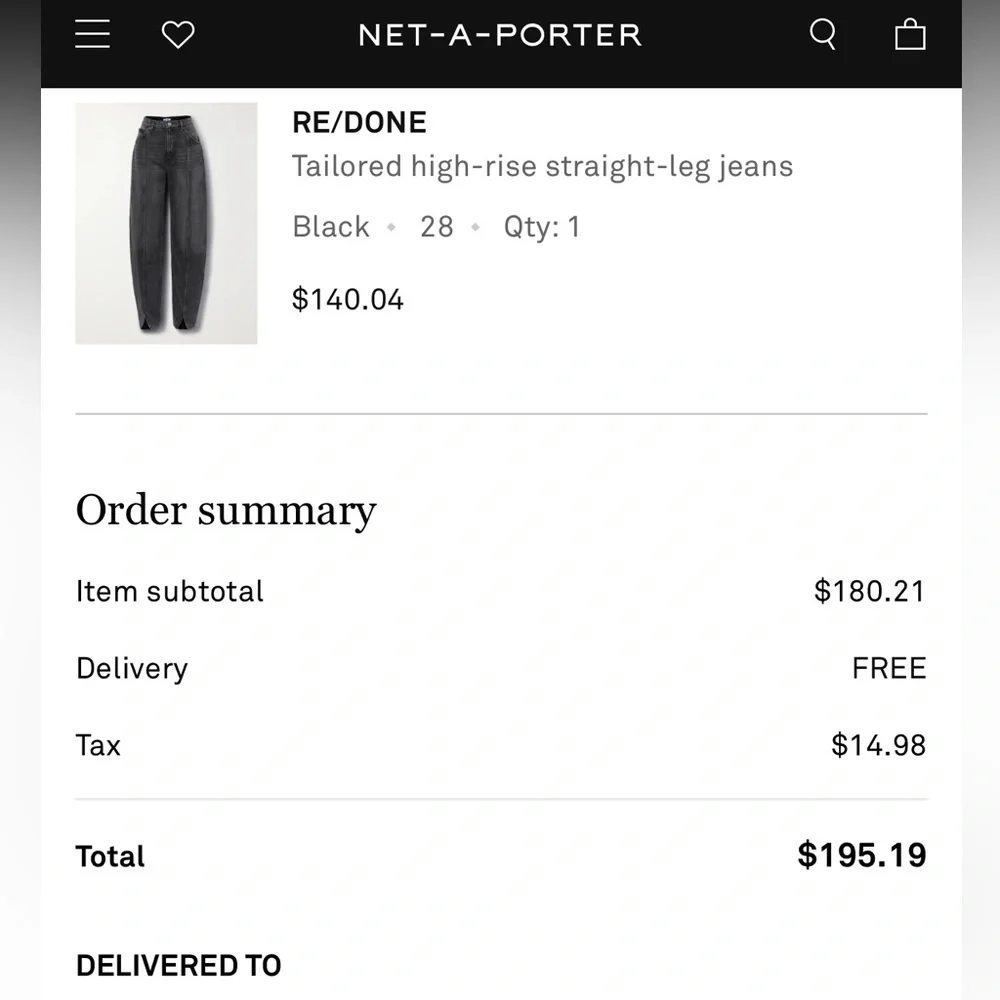
Task: Click the $140.04 item price
Action: 348,299
